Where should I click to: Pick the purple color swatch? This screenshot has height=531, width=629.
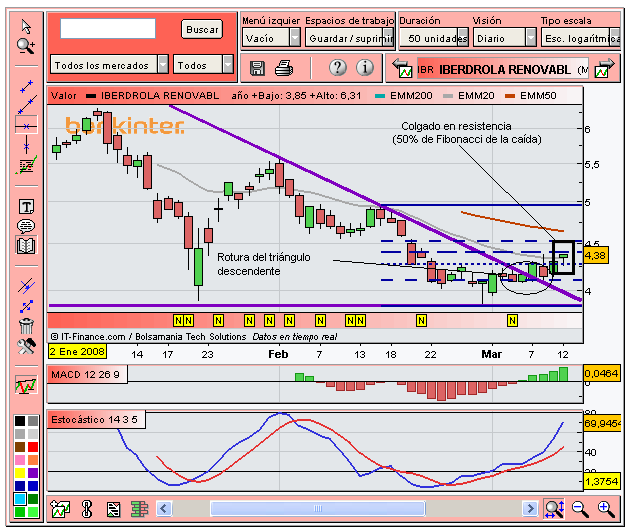pyautogui.click(x=33, y=473)
